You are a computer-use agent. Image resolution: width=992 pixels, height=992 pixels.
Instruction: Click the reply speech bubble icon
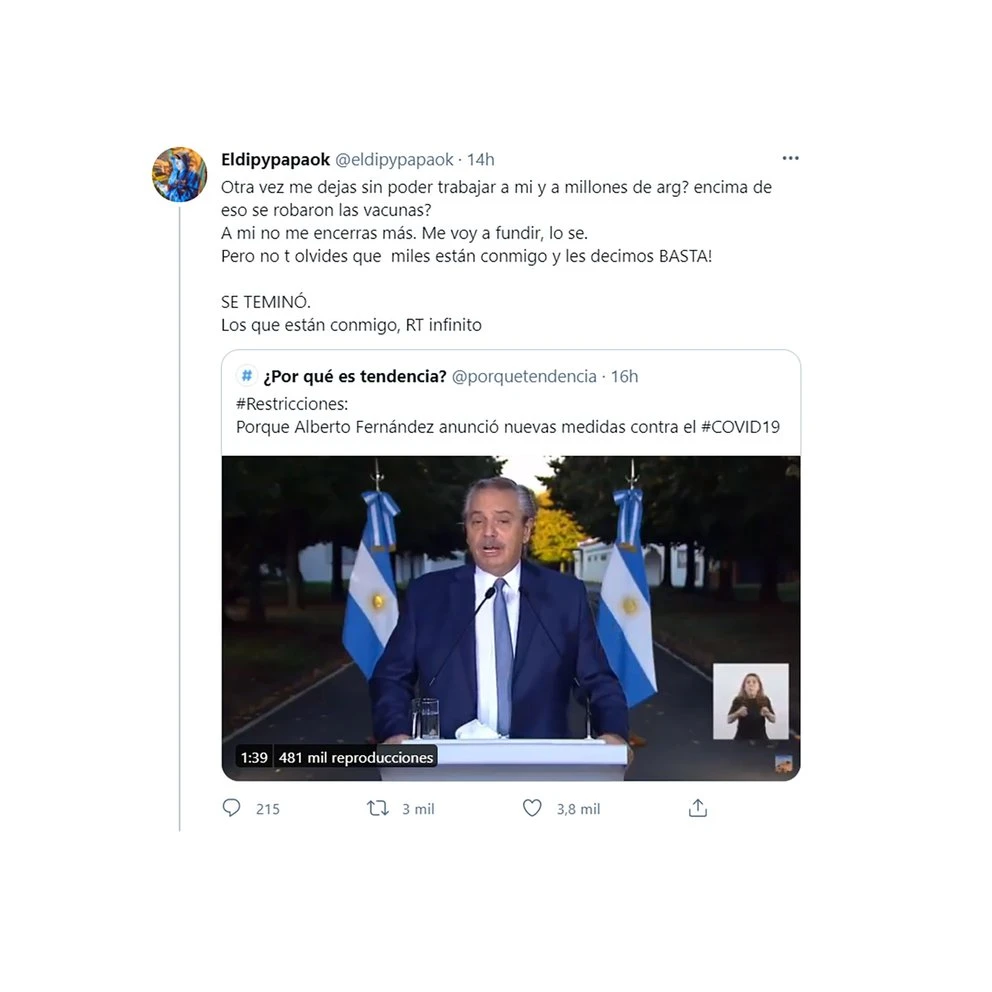click(232, 808)
